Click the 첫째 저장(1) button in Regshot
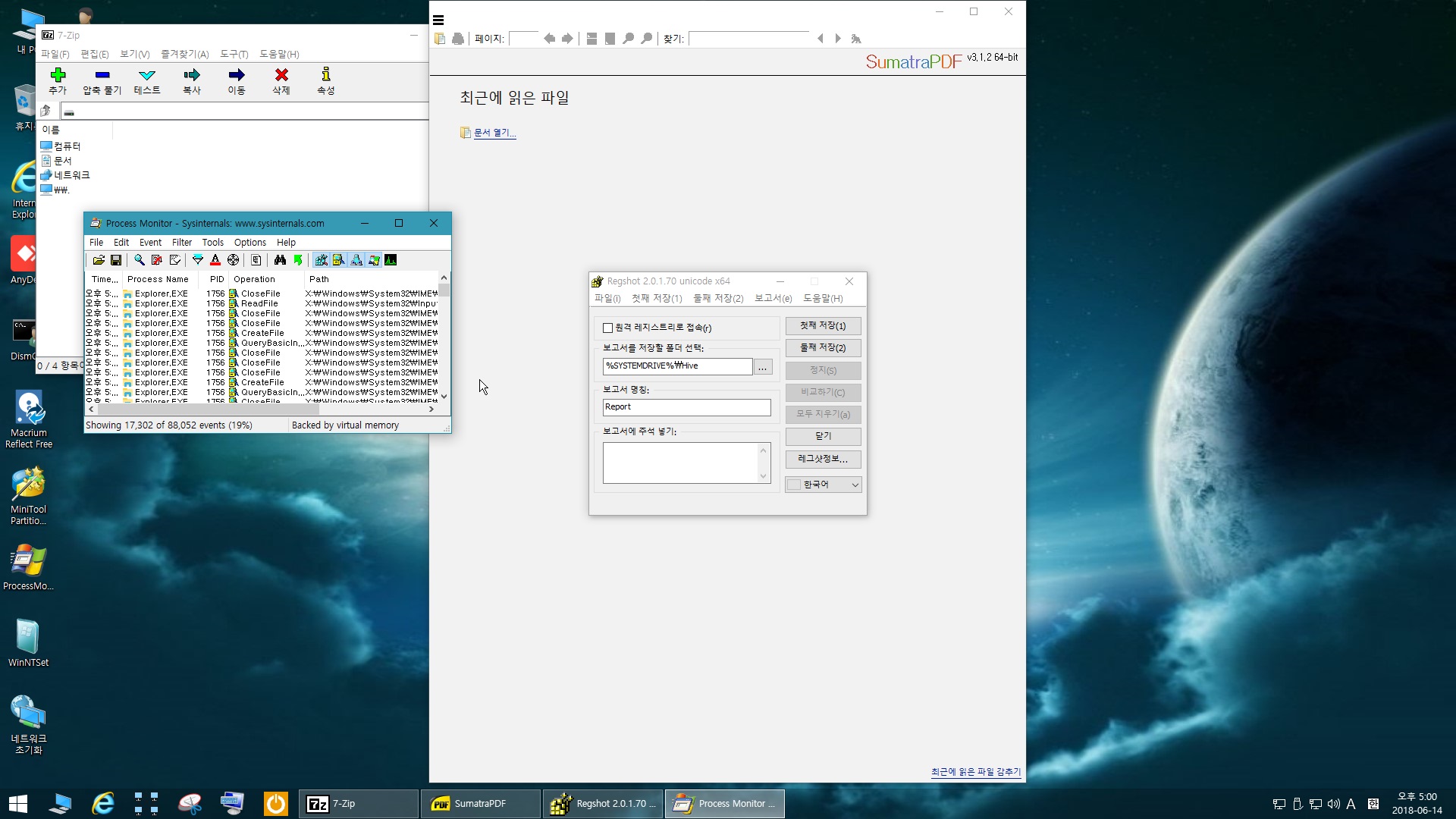 (x=824, y=326)
